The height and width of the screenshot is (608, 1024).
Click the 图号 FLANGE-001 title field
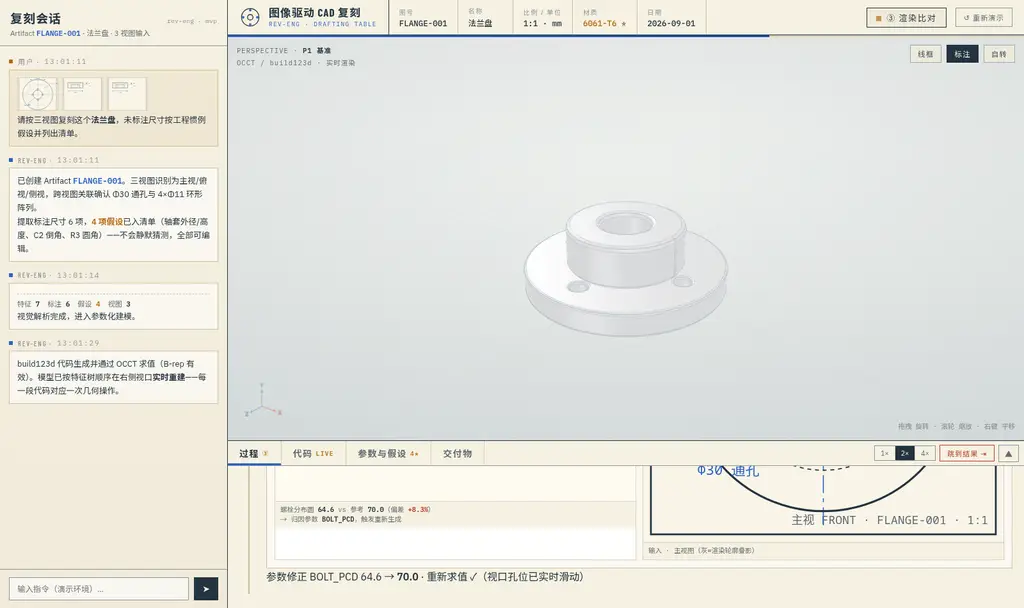point(423,18)
